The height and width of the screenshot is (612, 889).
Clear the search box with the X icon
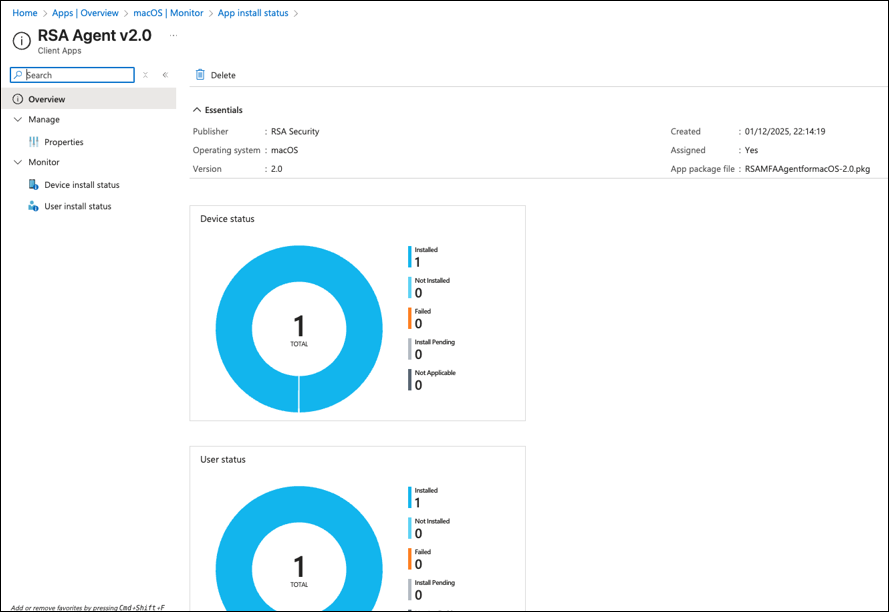[x=146, y=75]
